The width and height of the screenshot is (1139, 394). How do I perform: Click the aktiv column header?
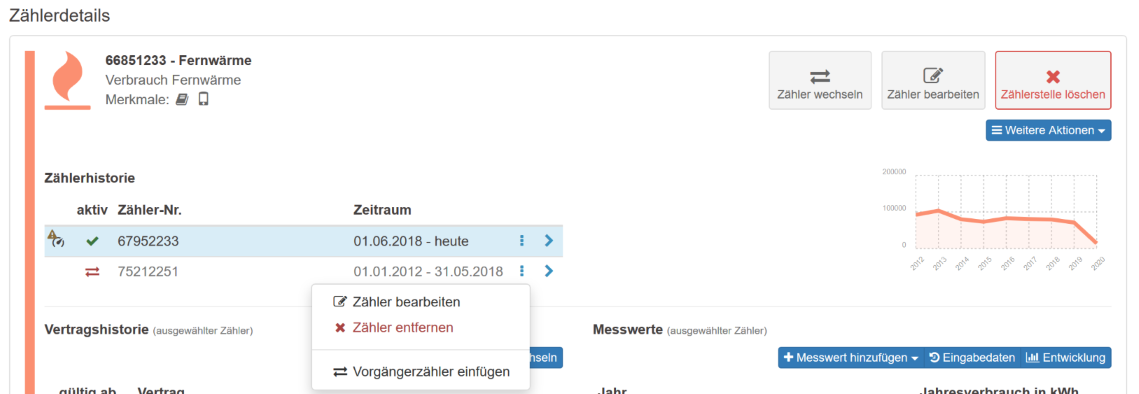pyautogui.click(x=92, y=210)
